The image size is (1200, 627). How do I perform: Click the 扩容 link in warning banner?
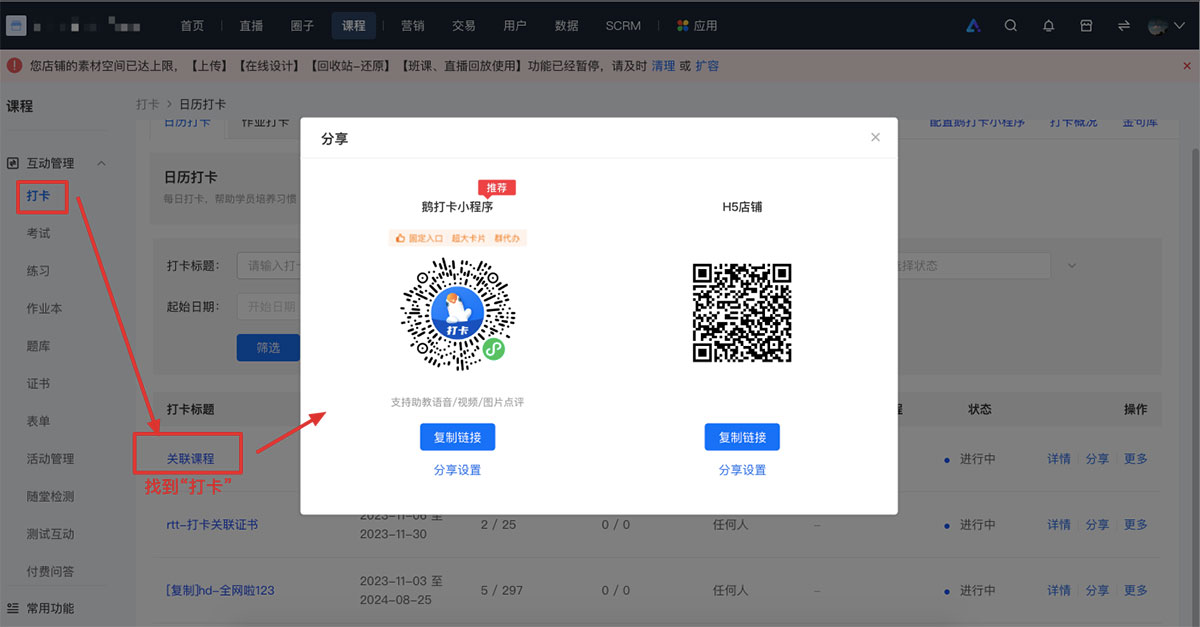[x=707, y=66]
